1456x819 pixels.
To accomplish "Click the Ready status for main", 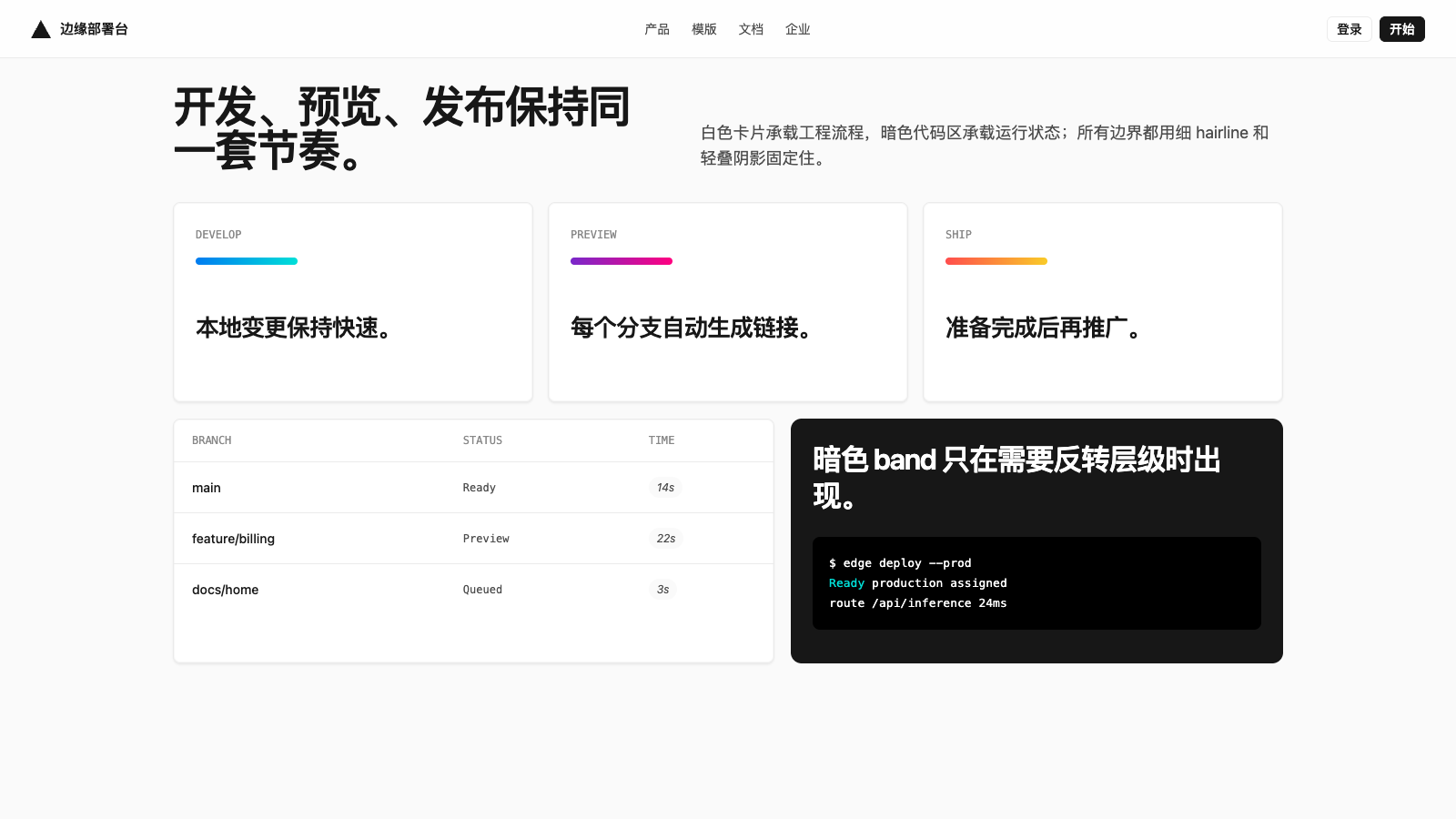I will click(x=480, y=488).
